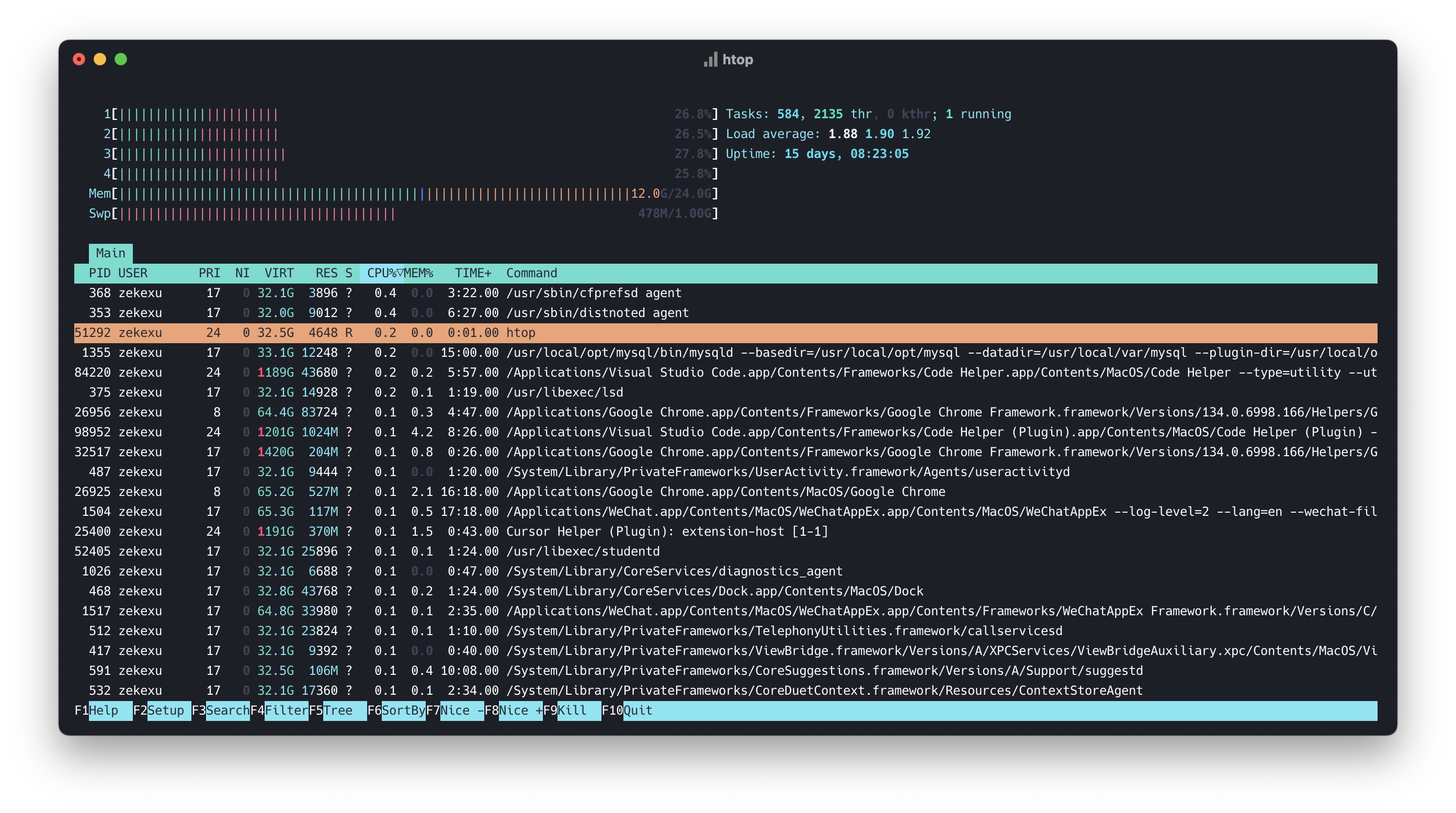Open F2 Setup in the bottom bar
Image resolution: width=1456 pixels, height=813 pixels.
tap(162, 710)
